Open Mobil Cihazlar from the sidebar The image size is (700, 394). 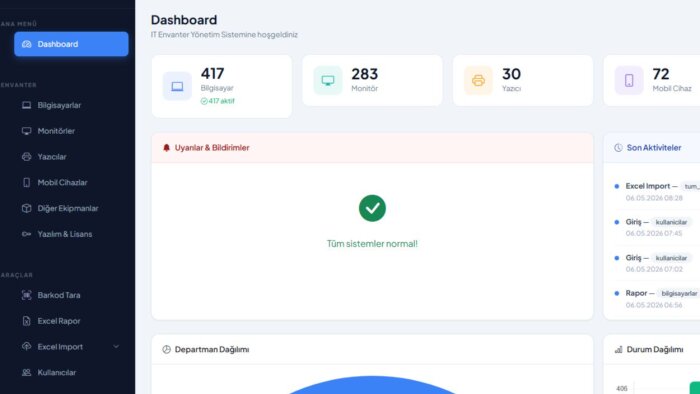tap(71, 182)
